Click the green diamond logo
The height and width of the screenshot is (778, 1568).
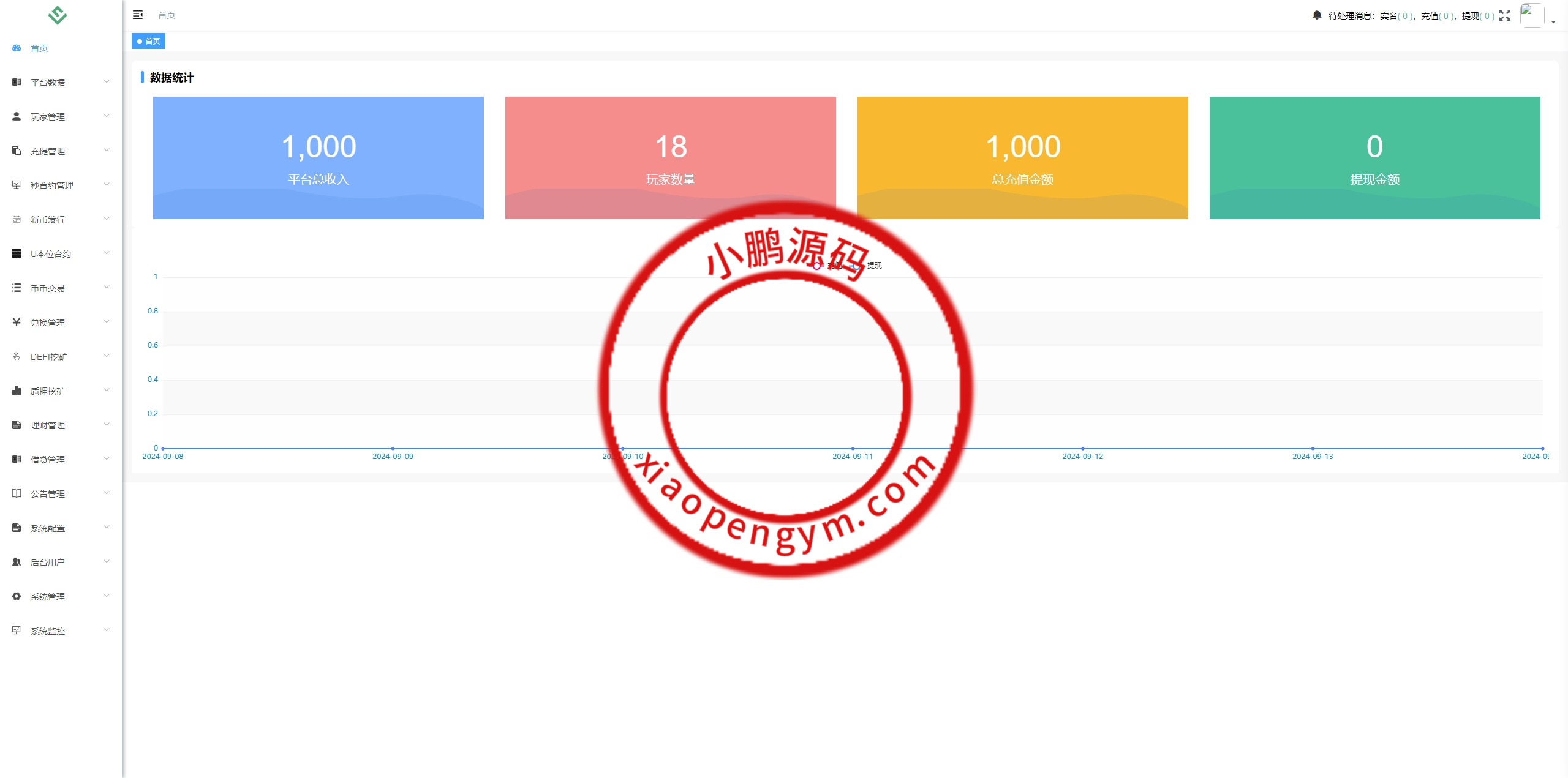click(x=58, y=15)
